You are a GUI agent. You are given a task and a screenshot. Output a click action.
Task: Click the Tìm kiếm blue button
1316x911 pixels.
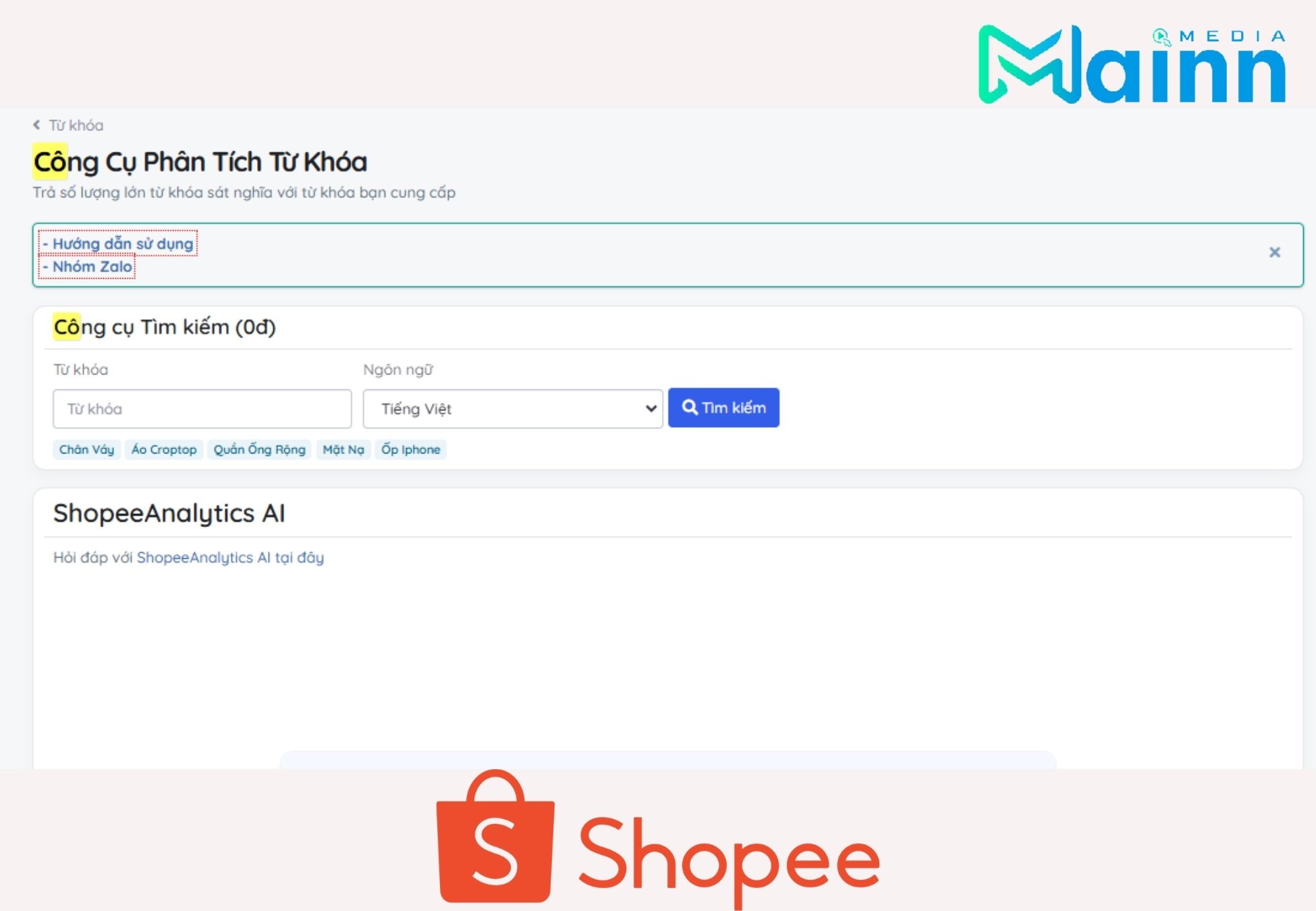[724, 407]
